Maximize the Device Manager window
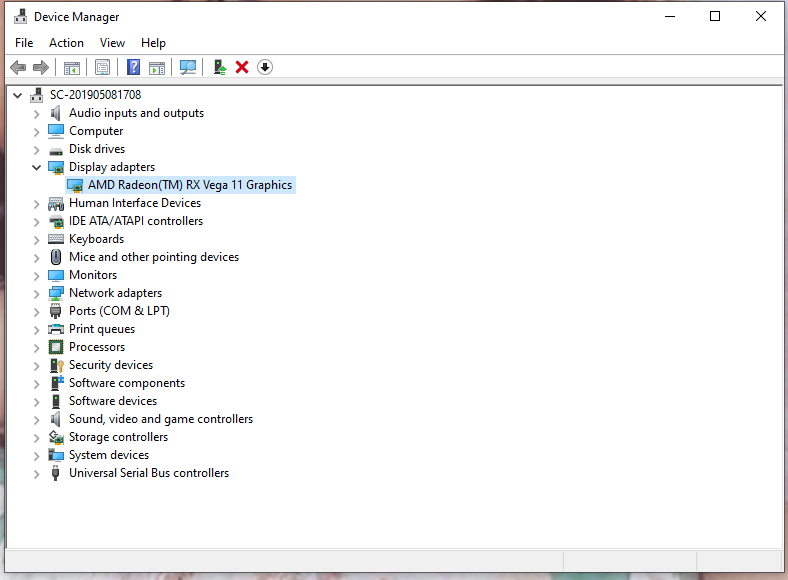 [x=715, y=17]
